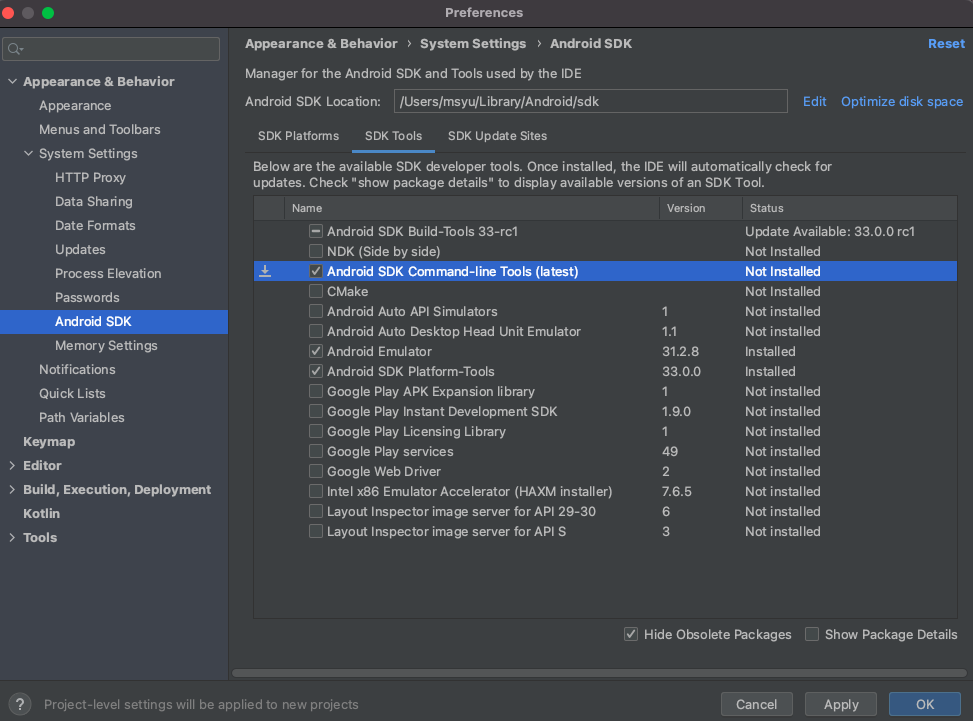Switch to SDK Platforms tab
973x721 pixels.
(x=298, y=136)
